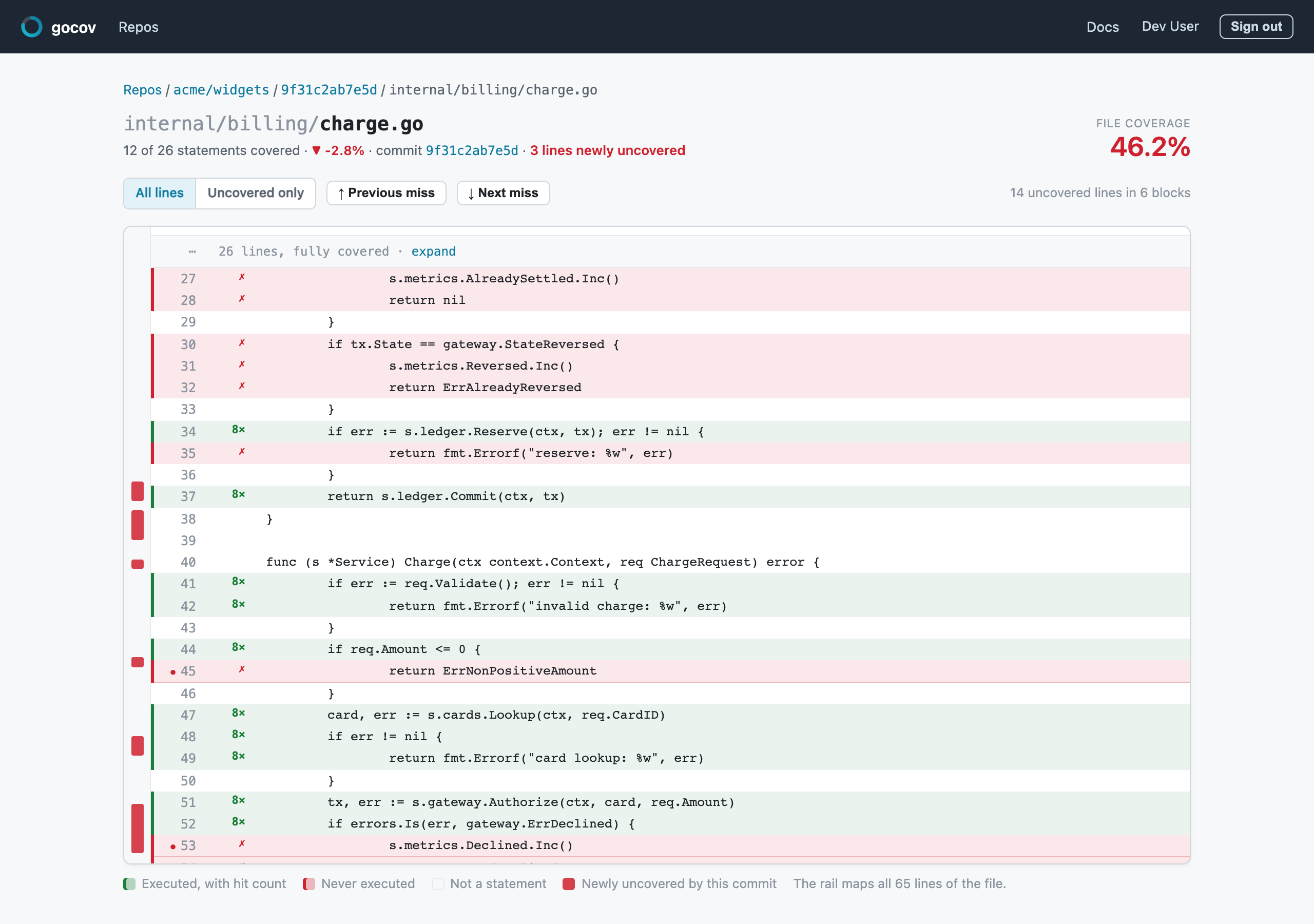The image size is (1314, 924).
Task: Go to Repos in the breadcrumb
Action: pos(143,90)
